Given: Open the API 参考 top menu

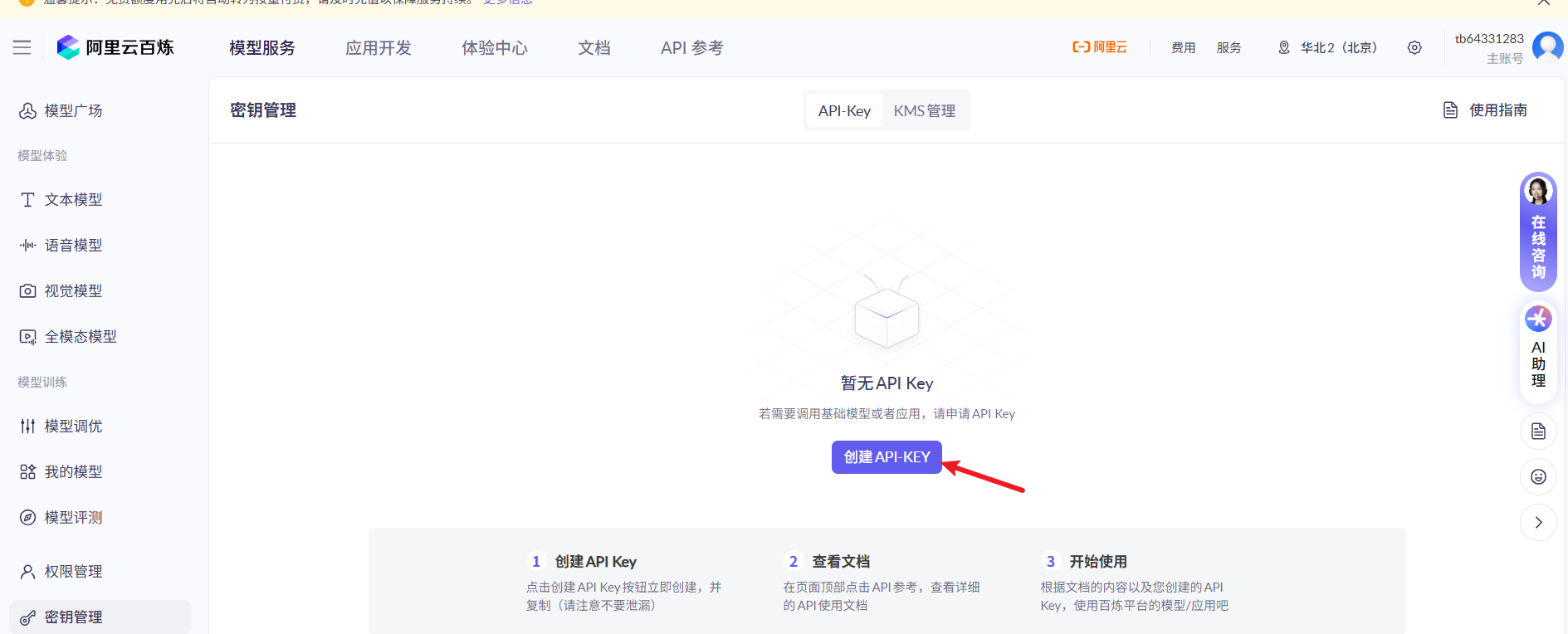Looking at the screenshot, I should click(x=692, y=48).
